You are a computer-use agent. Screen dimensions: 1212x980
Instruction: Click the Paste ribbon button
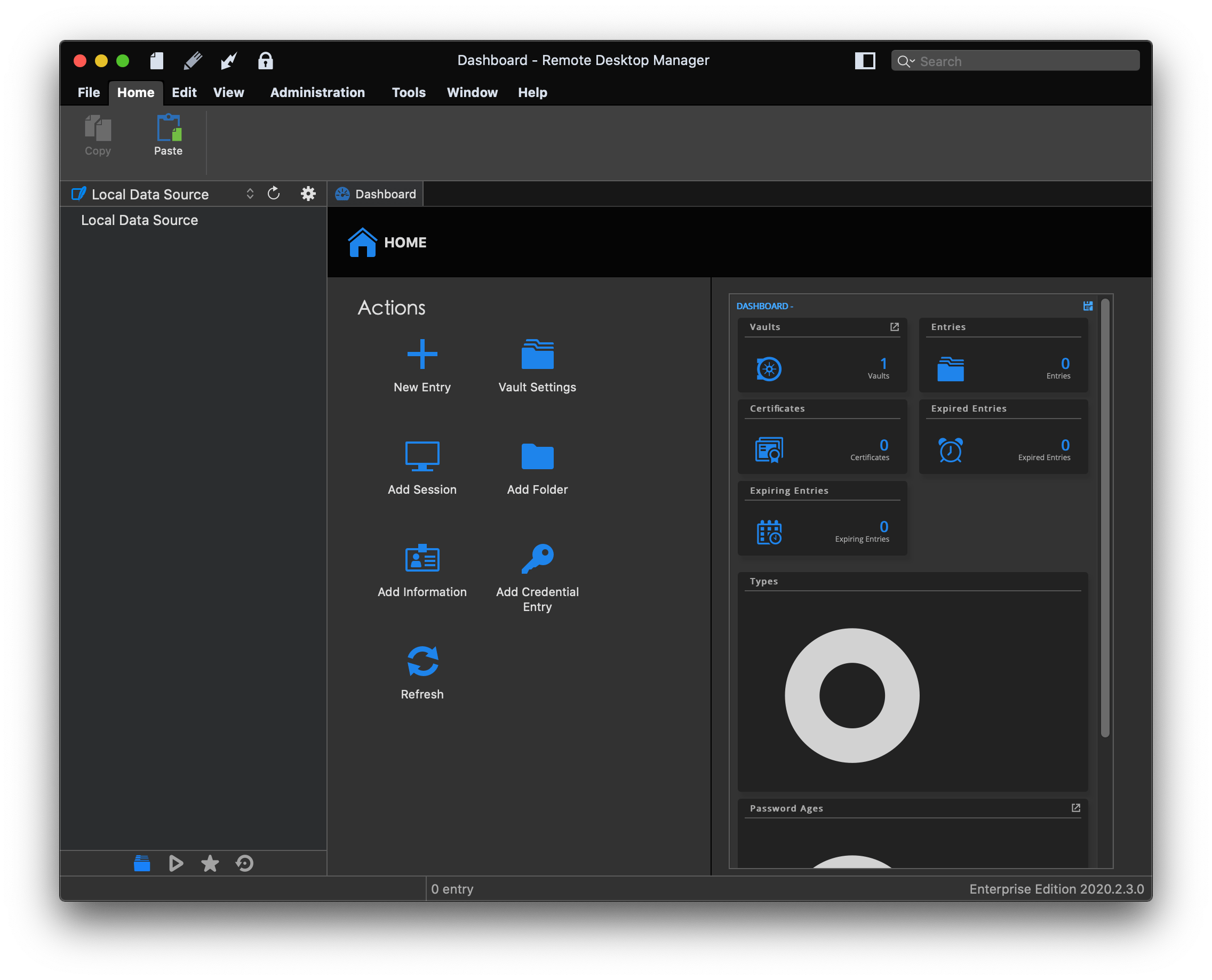pos(168,135)
